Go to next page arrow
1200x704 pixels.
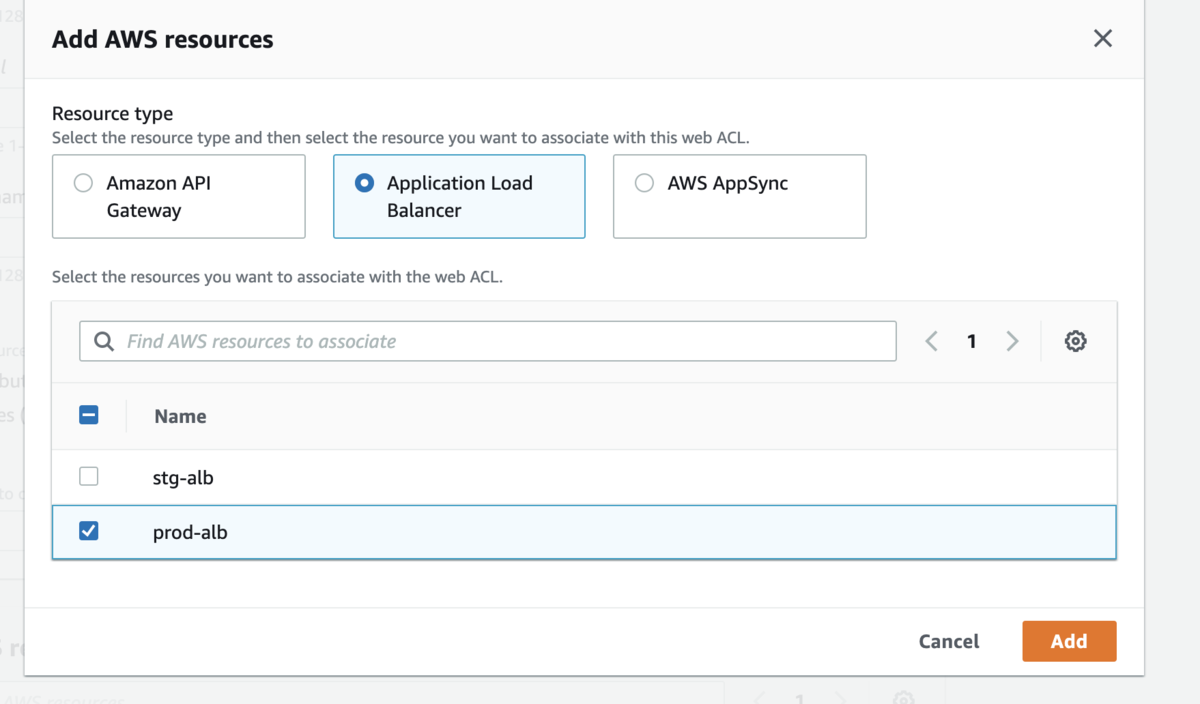[x=1012, y=341]
